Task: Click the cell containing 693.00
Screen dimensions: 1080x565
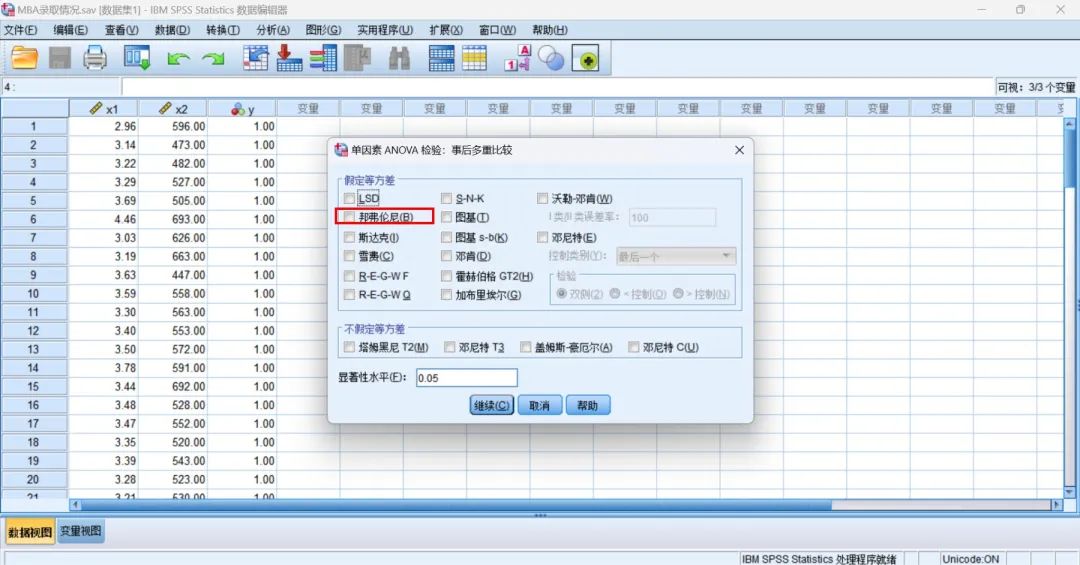Action: coord(172,219)
